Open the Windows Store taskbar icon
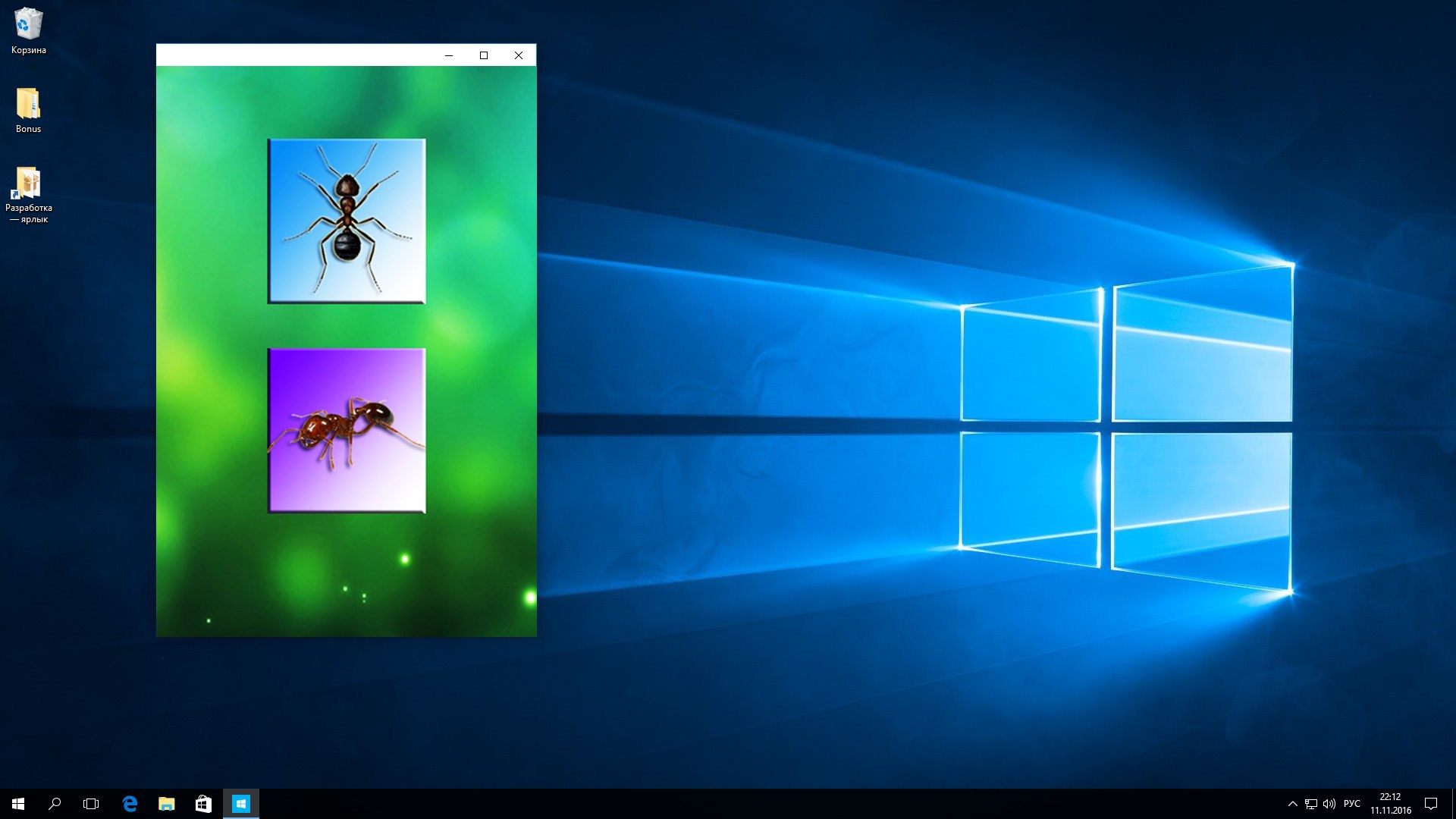The width and height of the screenshot is (1456, 819). click(203, 804)
